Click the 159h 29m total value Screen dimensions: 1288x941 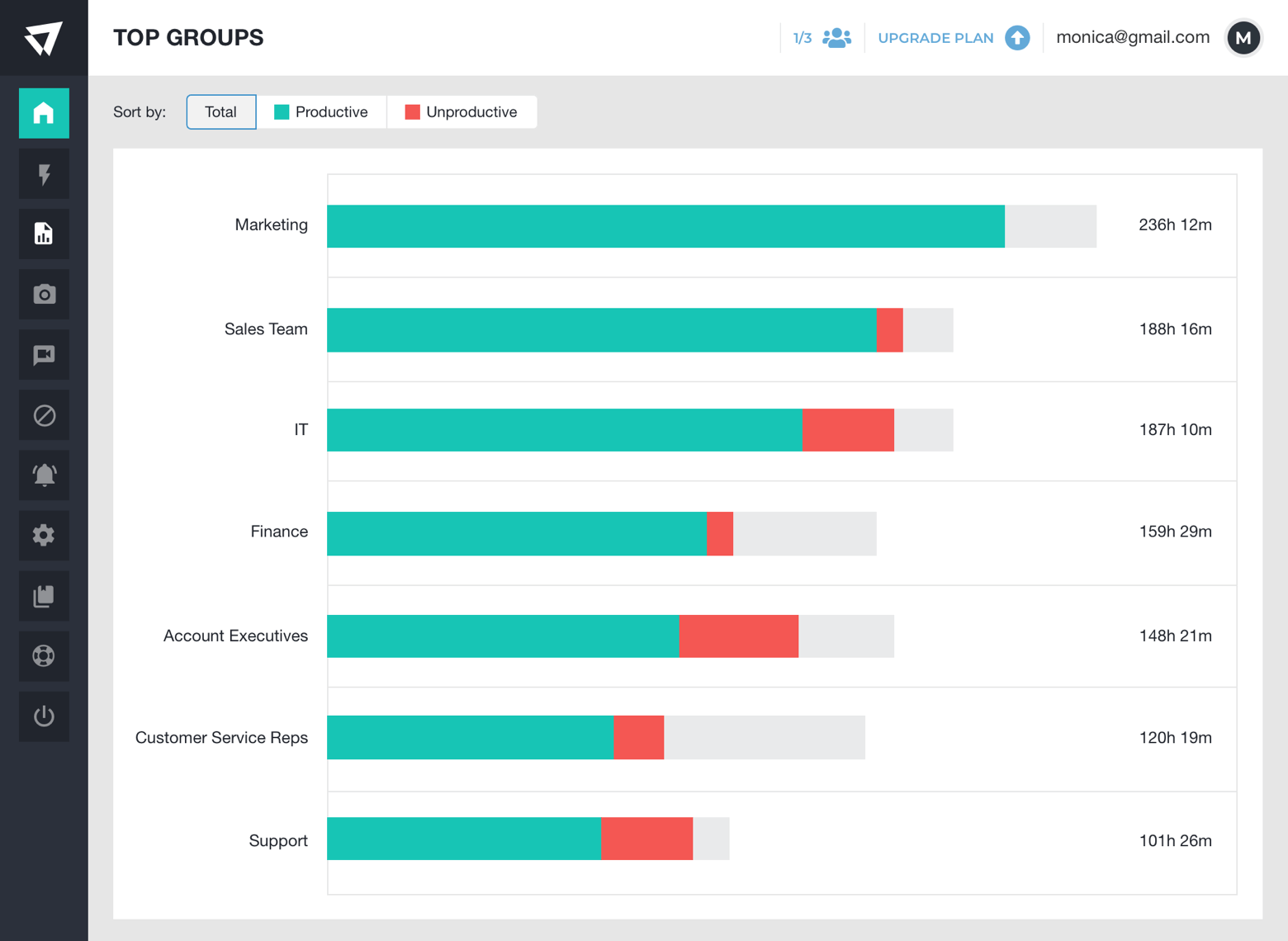(x=1175, y=532)
